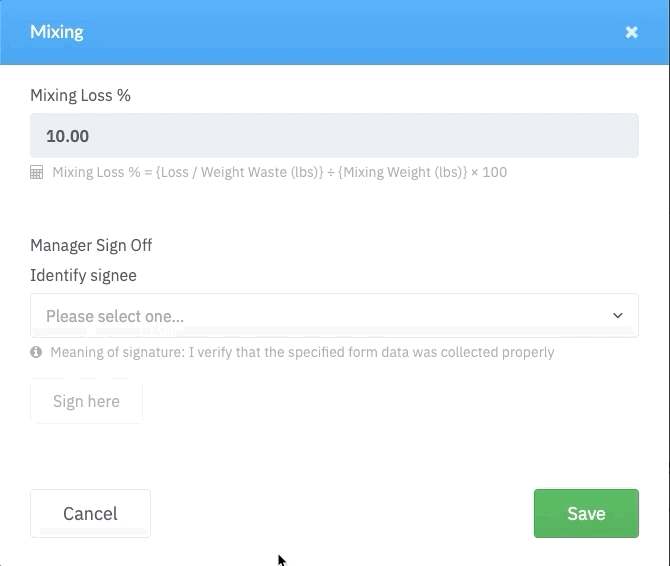Viewport: 670px width, 566px height.
Task: Close the Mixing dialog with the X
Action: [x=632, y=32]
